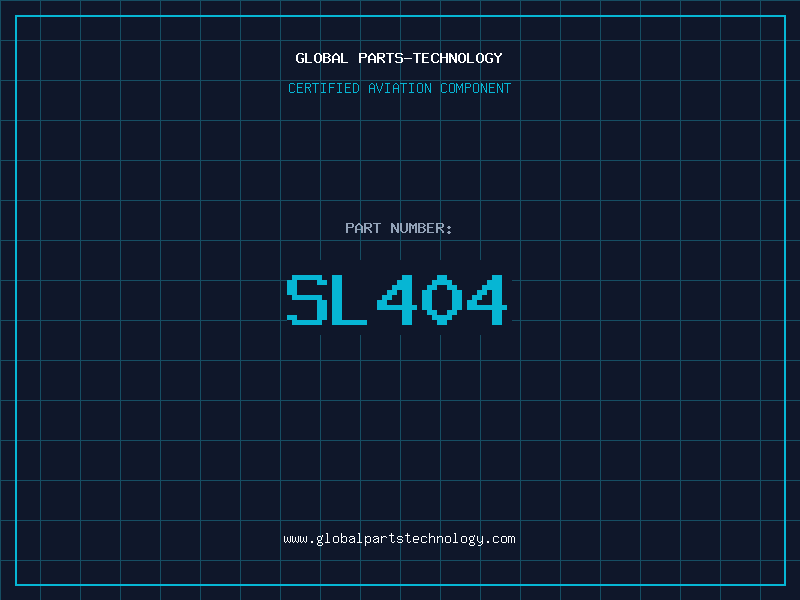The image size is (800, 600).
Task: Click the PART NUMBER: label
Action: coord(399,228)
